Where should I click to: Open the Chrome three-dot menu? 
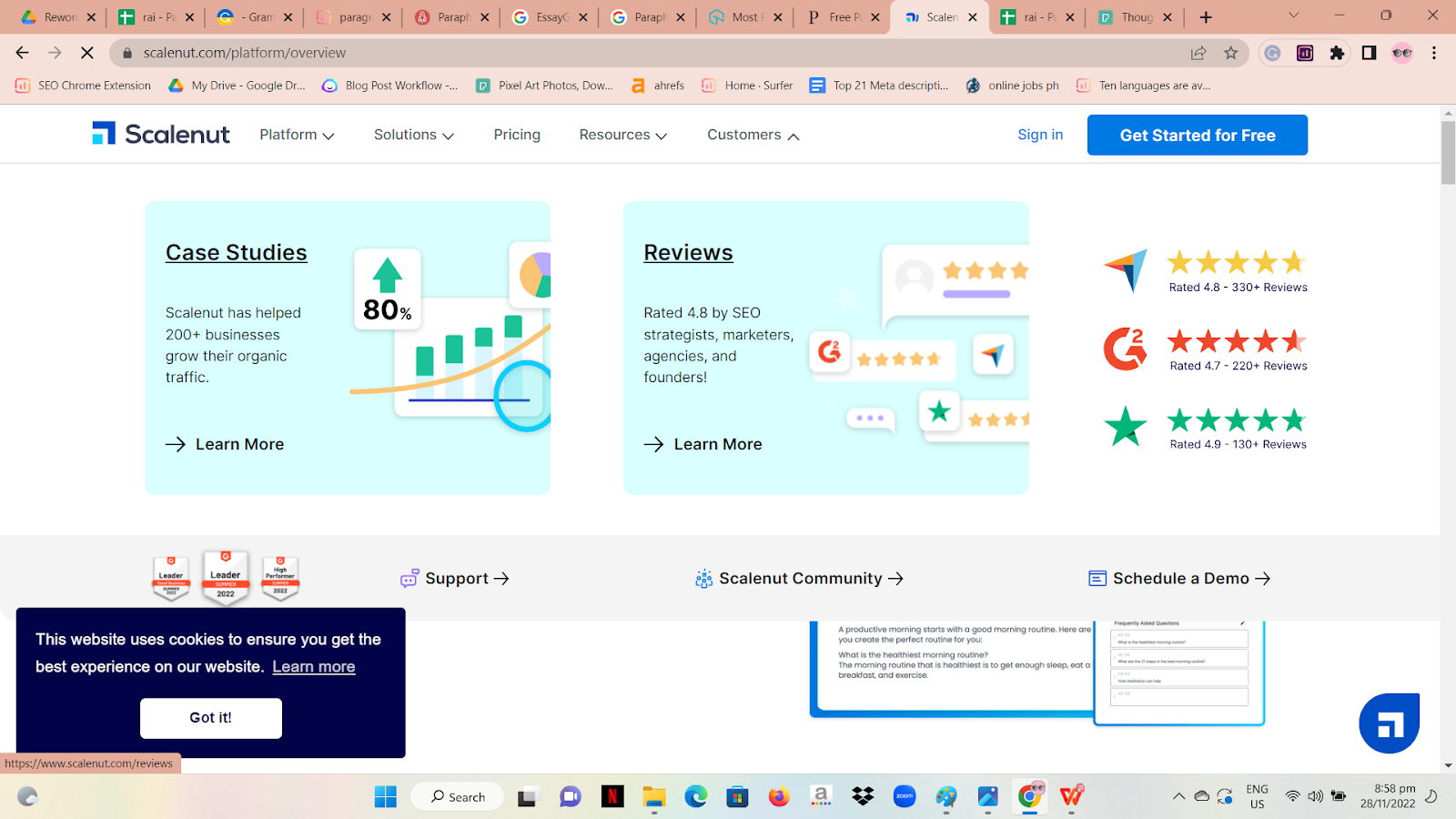click(x=1434, y=53)
